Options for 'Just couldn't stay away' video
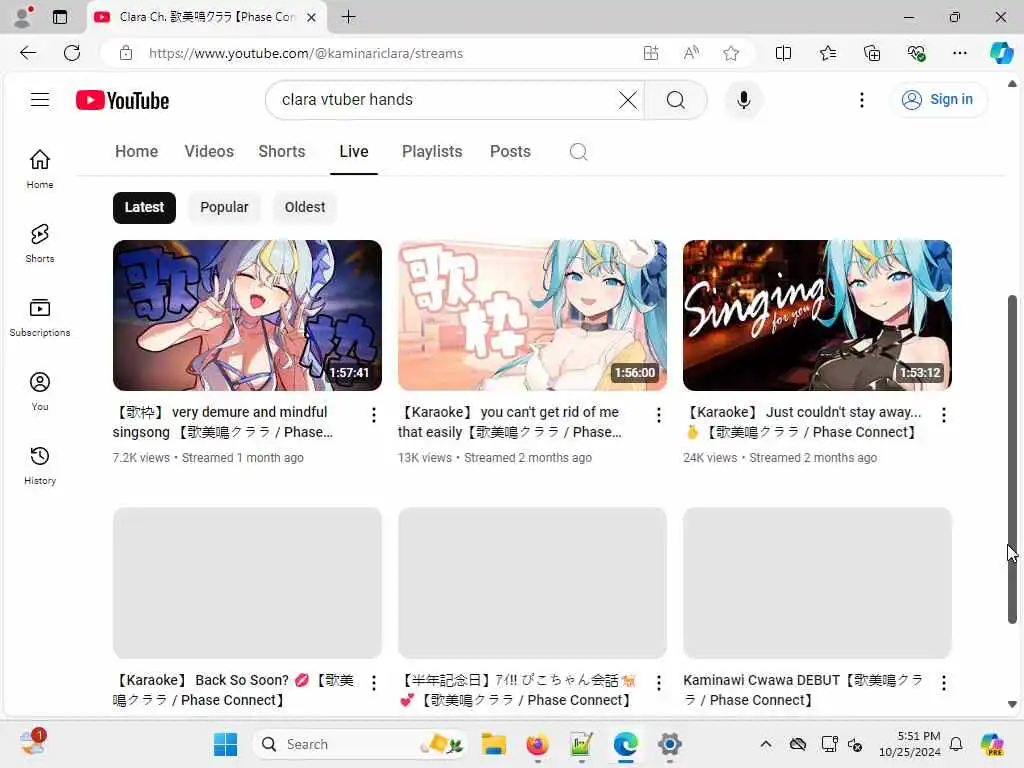The width and height of the screenshot is (1024, 768). [x=944, y=415]
